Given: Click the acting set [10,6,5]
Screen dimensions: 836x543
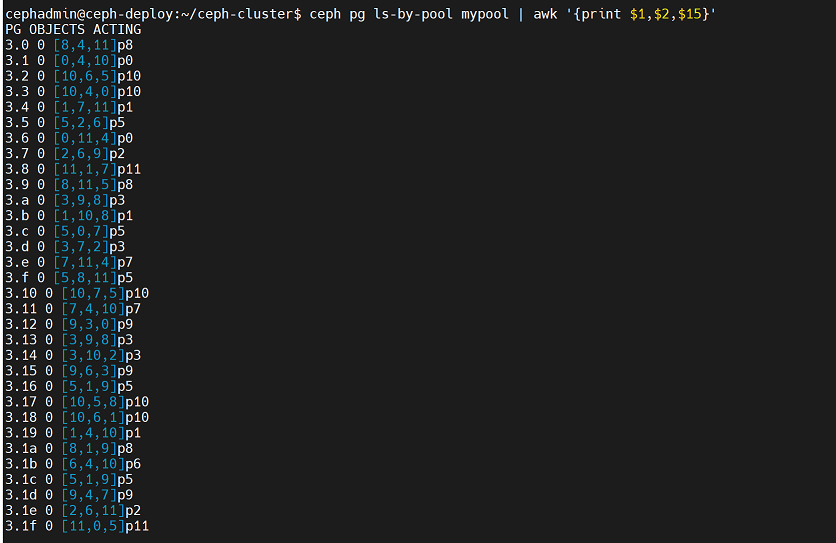Looking at the screenshot, I should [85, 76].
